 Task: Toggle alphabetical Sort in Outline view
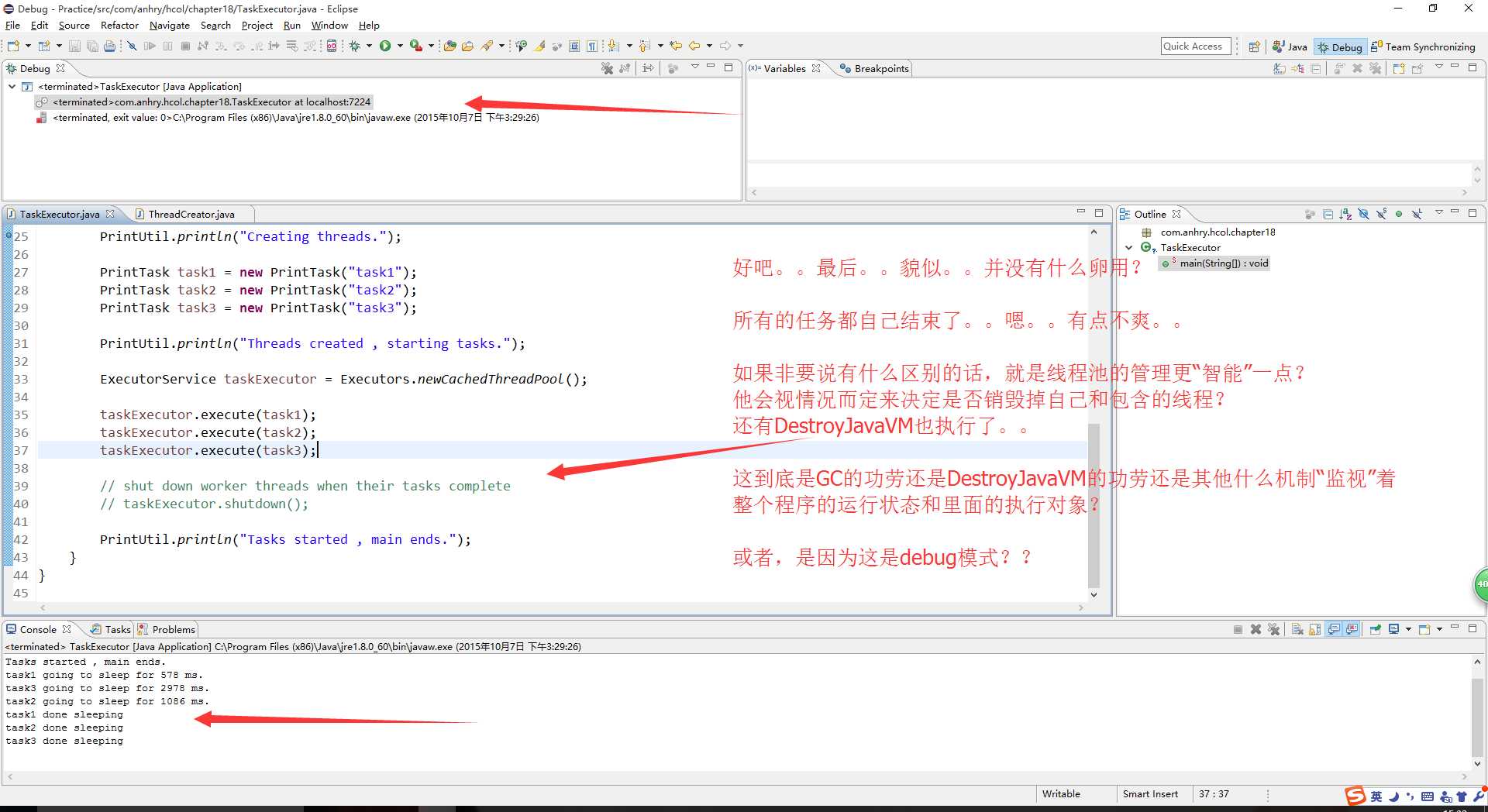(x=1345, y=215)
